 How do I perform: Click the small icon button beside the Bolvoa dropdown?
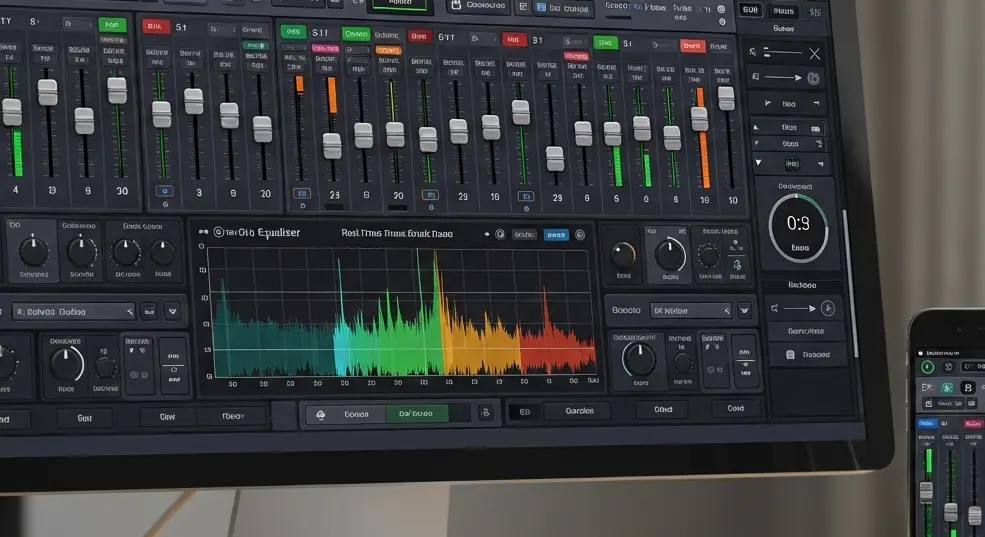coord(149,312)
